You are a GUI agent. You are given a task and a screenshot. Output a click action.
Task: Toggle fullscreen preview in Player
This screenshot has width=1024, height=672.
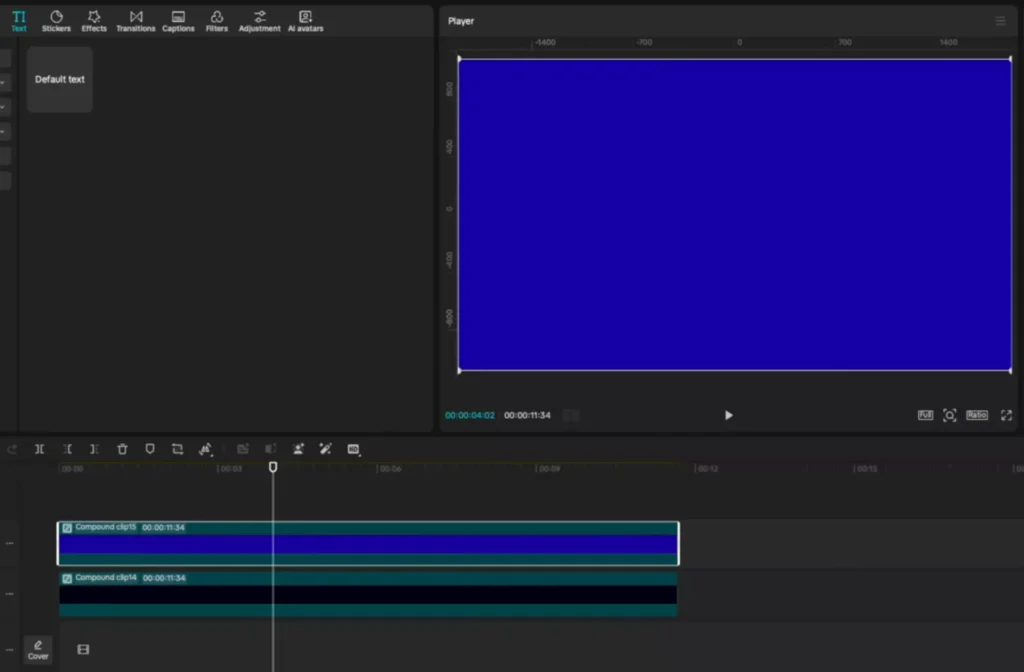click(x=1006, y=415)
